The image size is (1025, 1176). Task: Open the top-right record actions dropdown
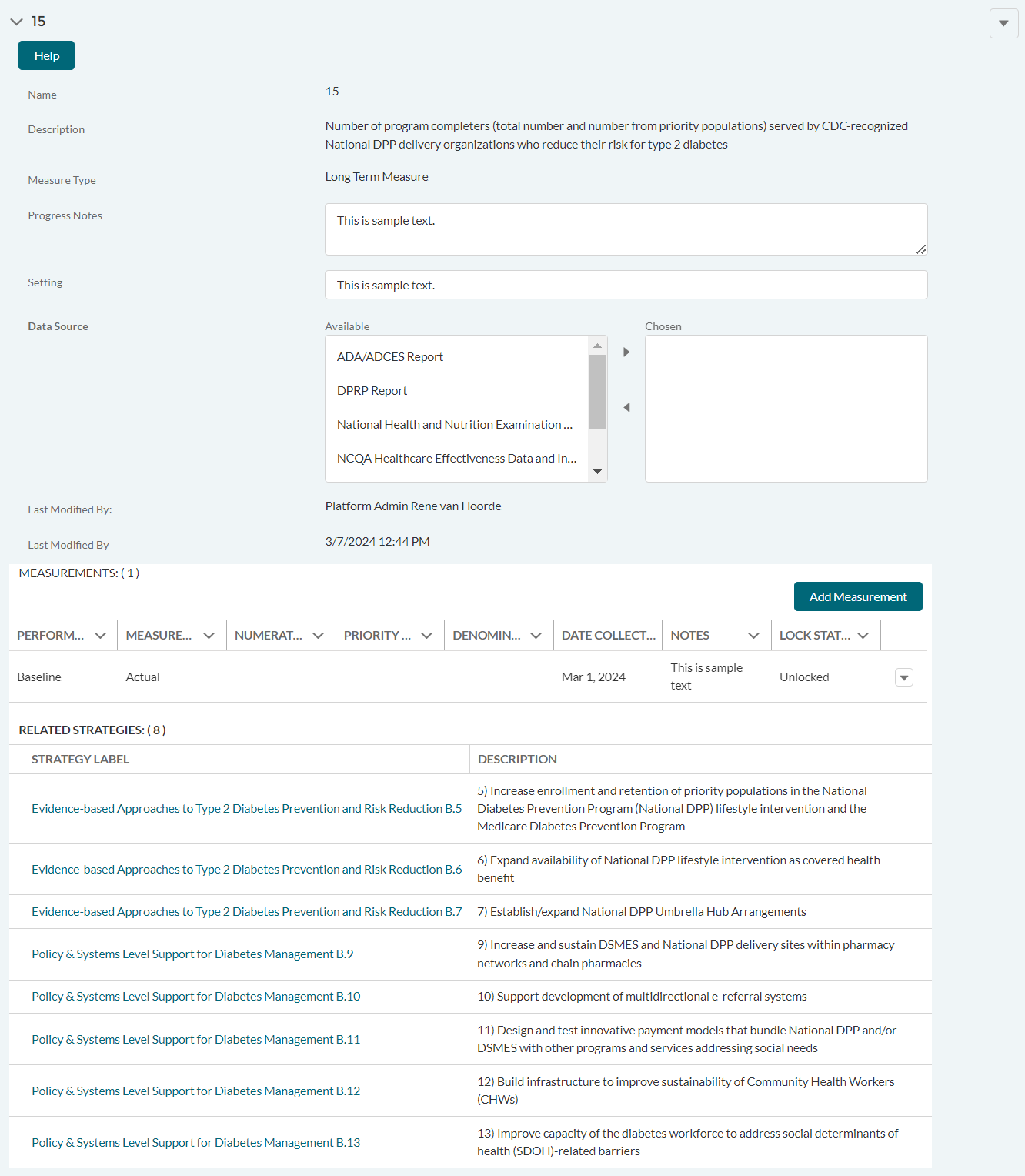tap(1003, 23)
